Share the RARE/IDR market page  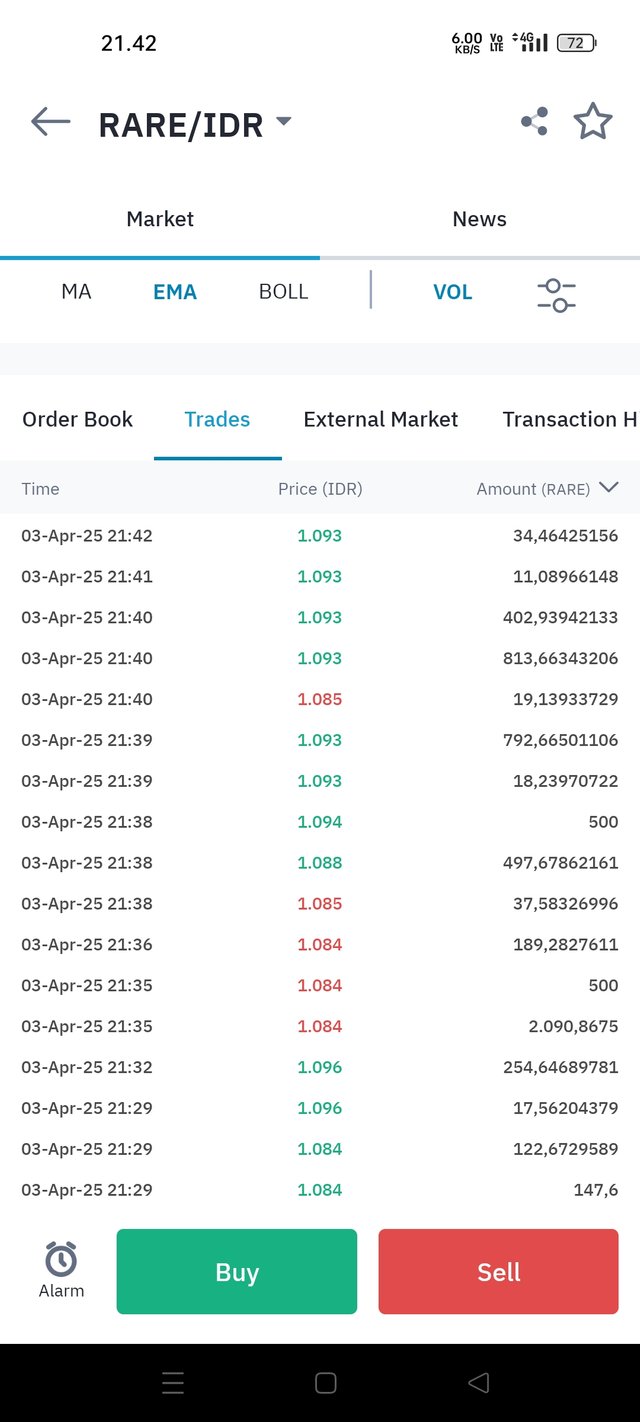tap(534, 122)
